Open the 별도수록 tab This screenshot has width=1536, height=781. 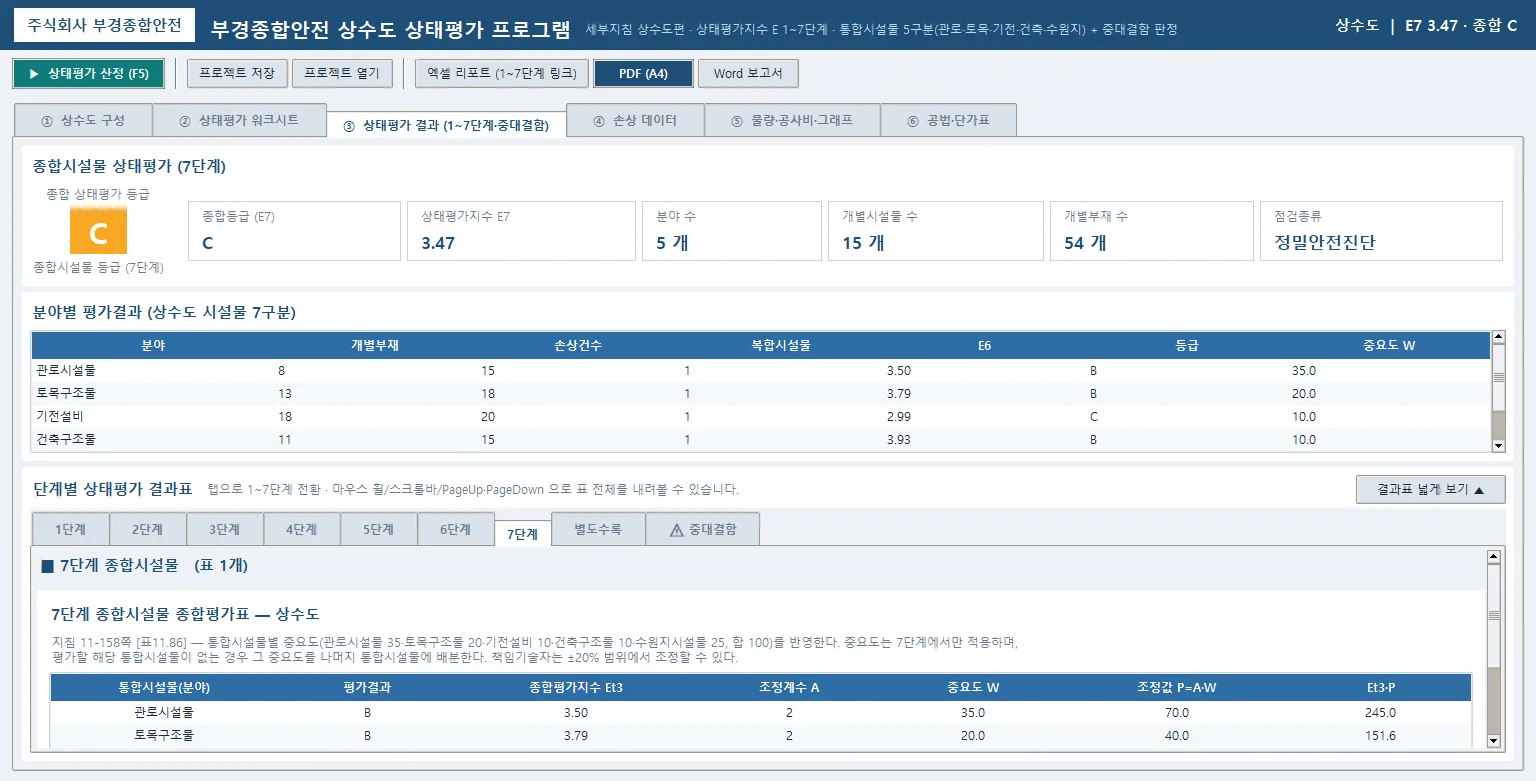[x=598, y=529]
